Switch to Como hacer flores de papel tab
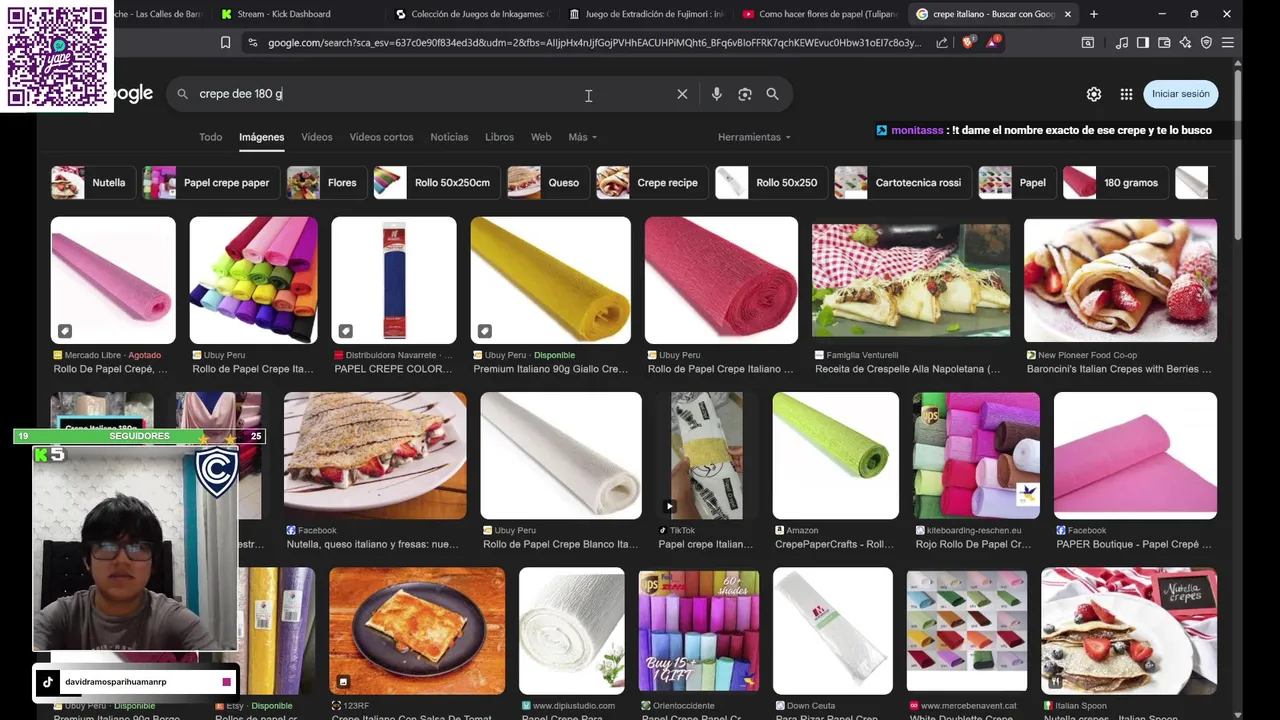The width and height of the screenshot is (1280, 720). [x=820, y=14]
